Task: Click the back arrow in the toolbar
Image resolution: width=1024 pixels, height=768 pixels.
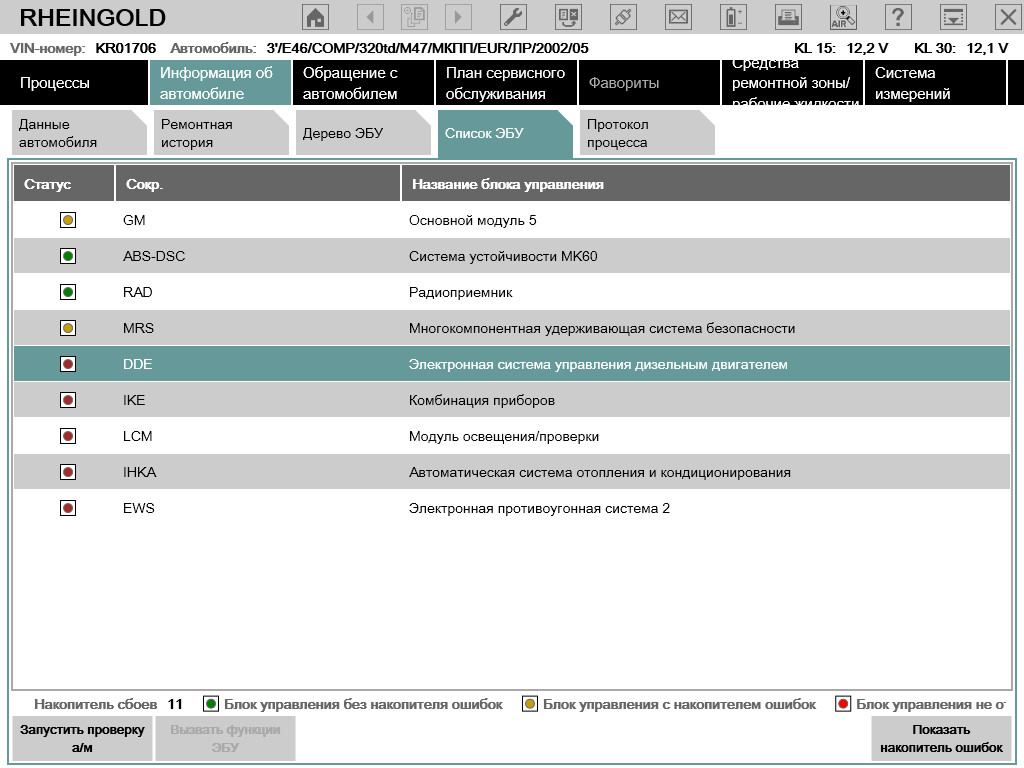Action: point(370,17)
